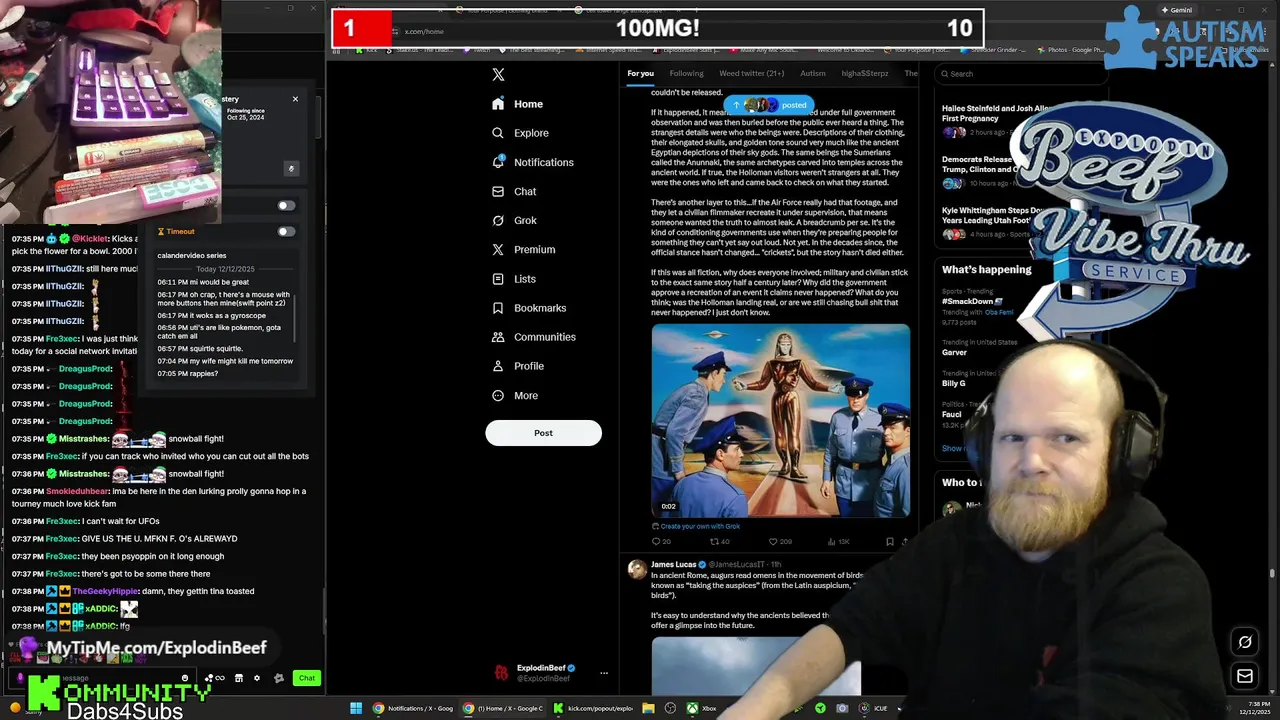Click the browser page scrollbar thumb

coord(1272,573)
